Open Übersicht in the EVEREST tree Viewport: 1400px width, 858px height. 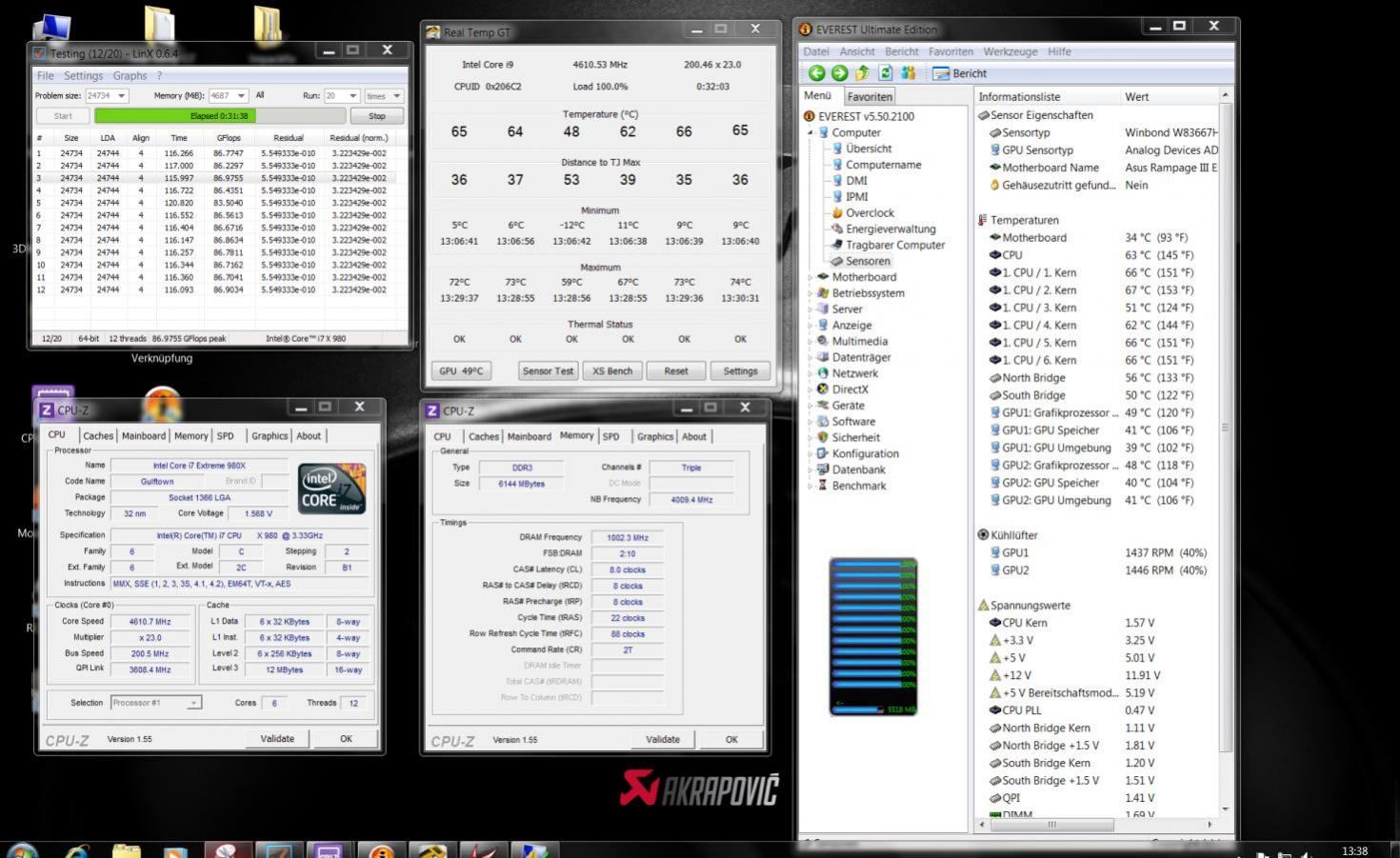point(861,149)
